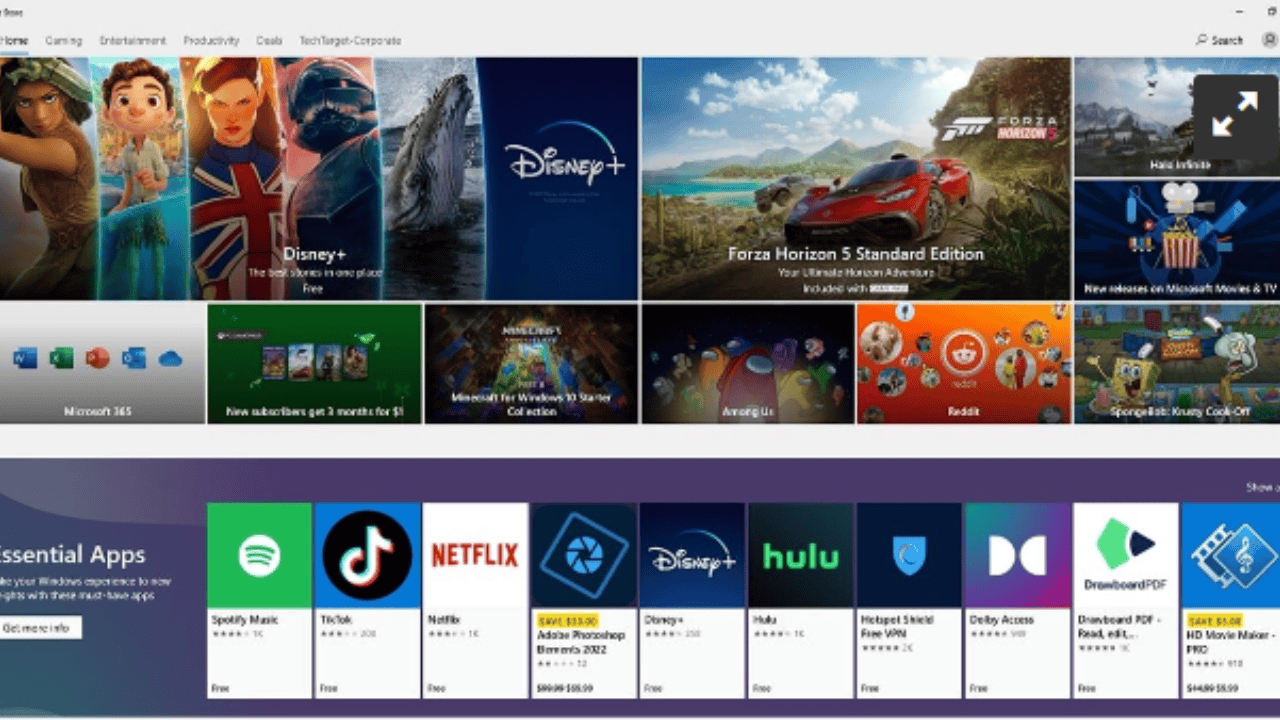Open the Home tab
Viewport: 1280px width, 720px height.
coord(14,41)
